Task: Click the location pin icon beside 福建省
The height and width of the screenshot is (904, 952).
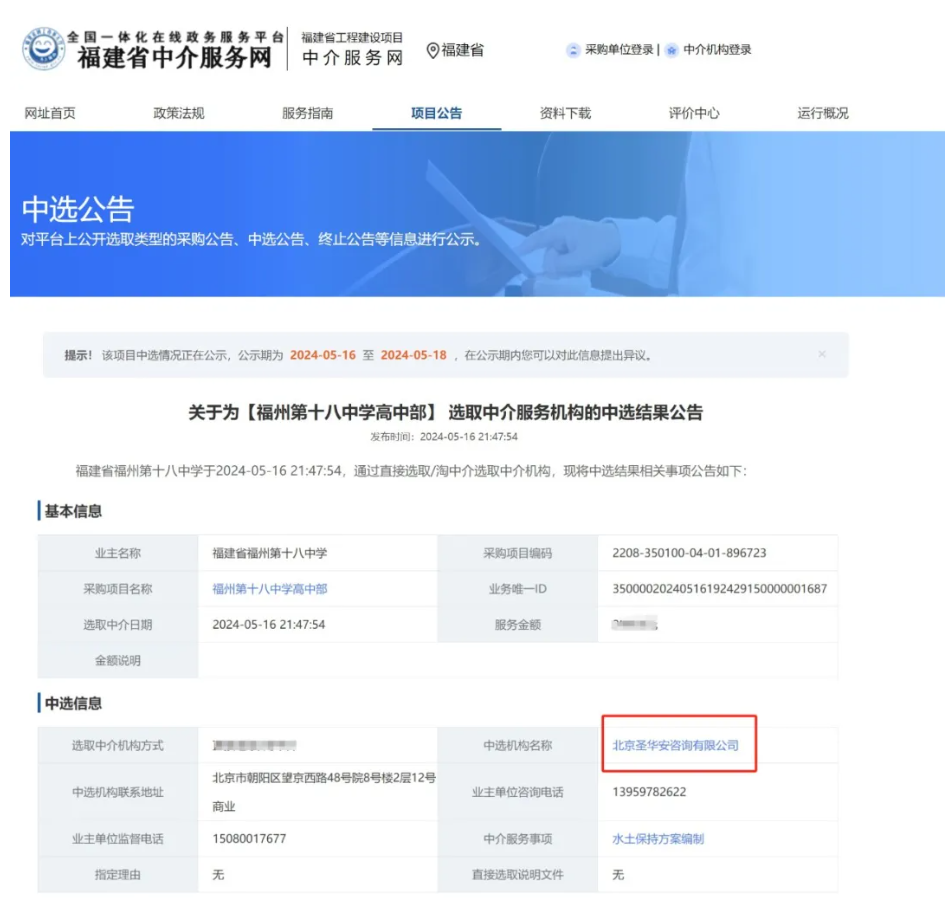Action: [433, 50]
